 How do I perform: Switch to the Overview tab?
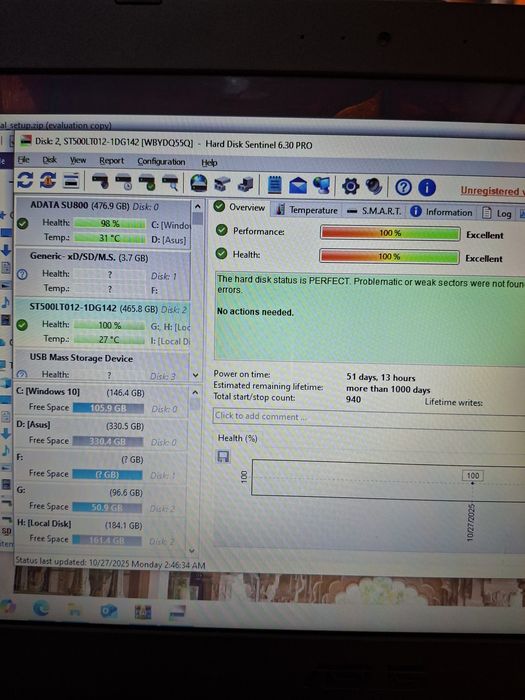pyautogui.click(x=239, y=207)
